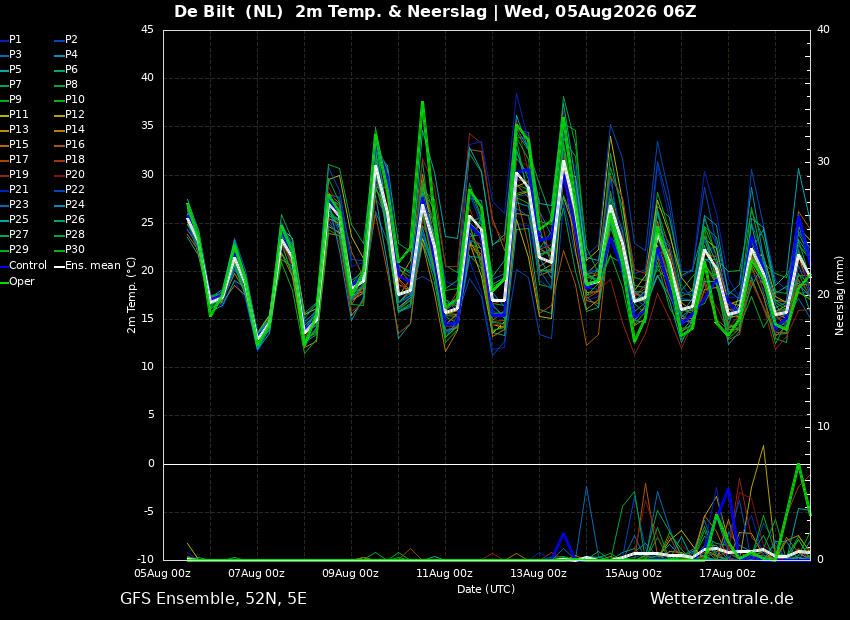The height and width of the screenshot is (620, 850).
Task: Pick the 13Aug 00z date tick
Action: click(538, 573)
